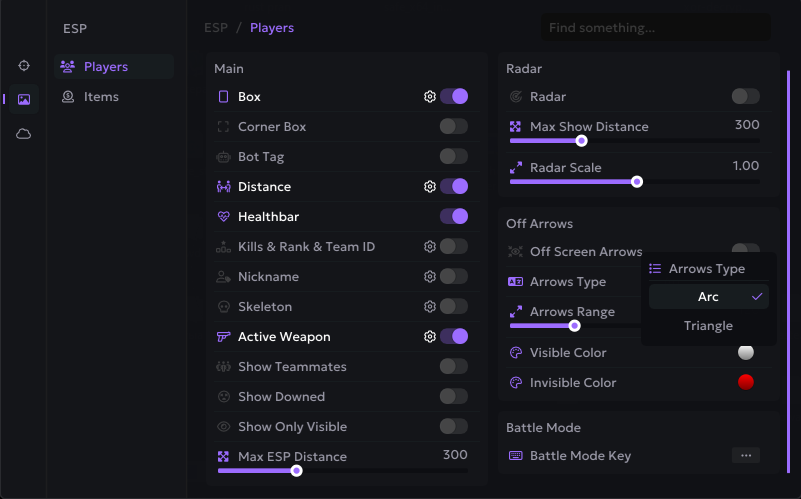
Task: Click Battle Mode Key bind button
Action: pyautogui.click(x=745, y=456)
